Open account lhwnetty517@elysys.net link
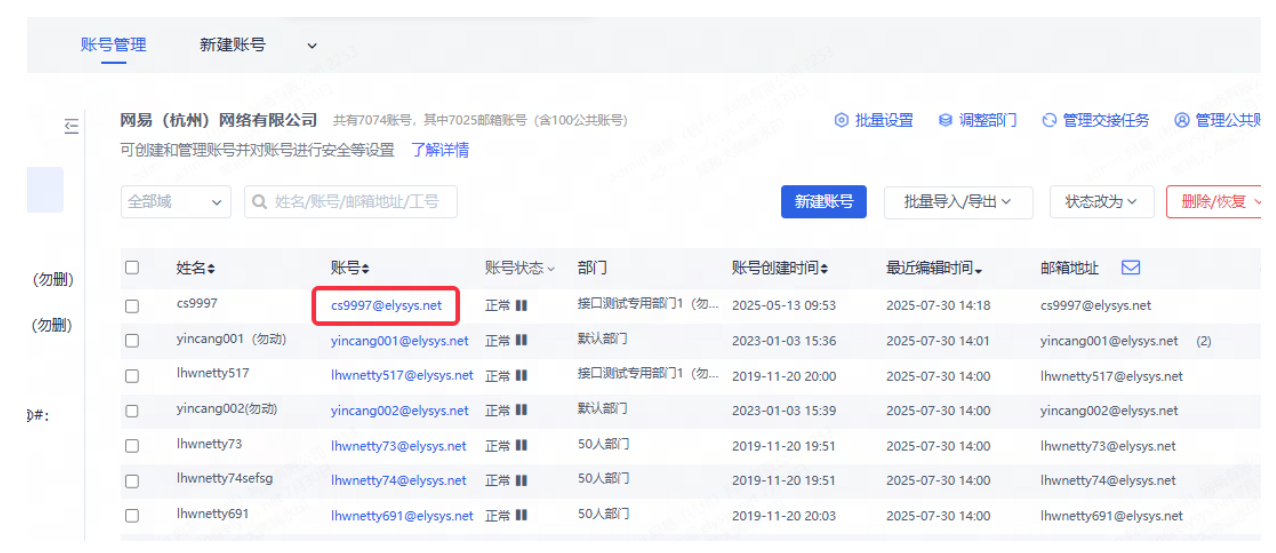1276x553 pixels. pos(402,376)
